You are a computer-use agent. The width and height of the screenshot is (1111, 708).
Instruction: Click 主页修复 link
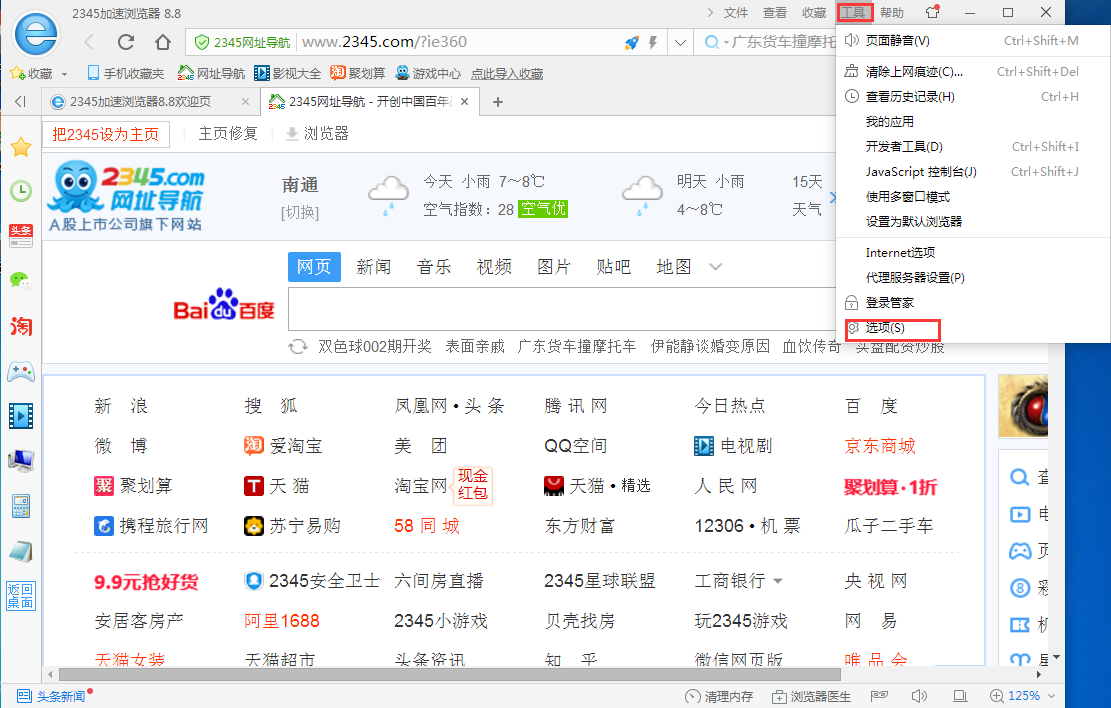[228, 134]
